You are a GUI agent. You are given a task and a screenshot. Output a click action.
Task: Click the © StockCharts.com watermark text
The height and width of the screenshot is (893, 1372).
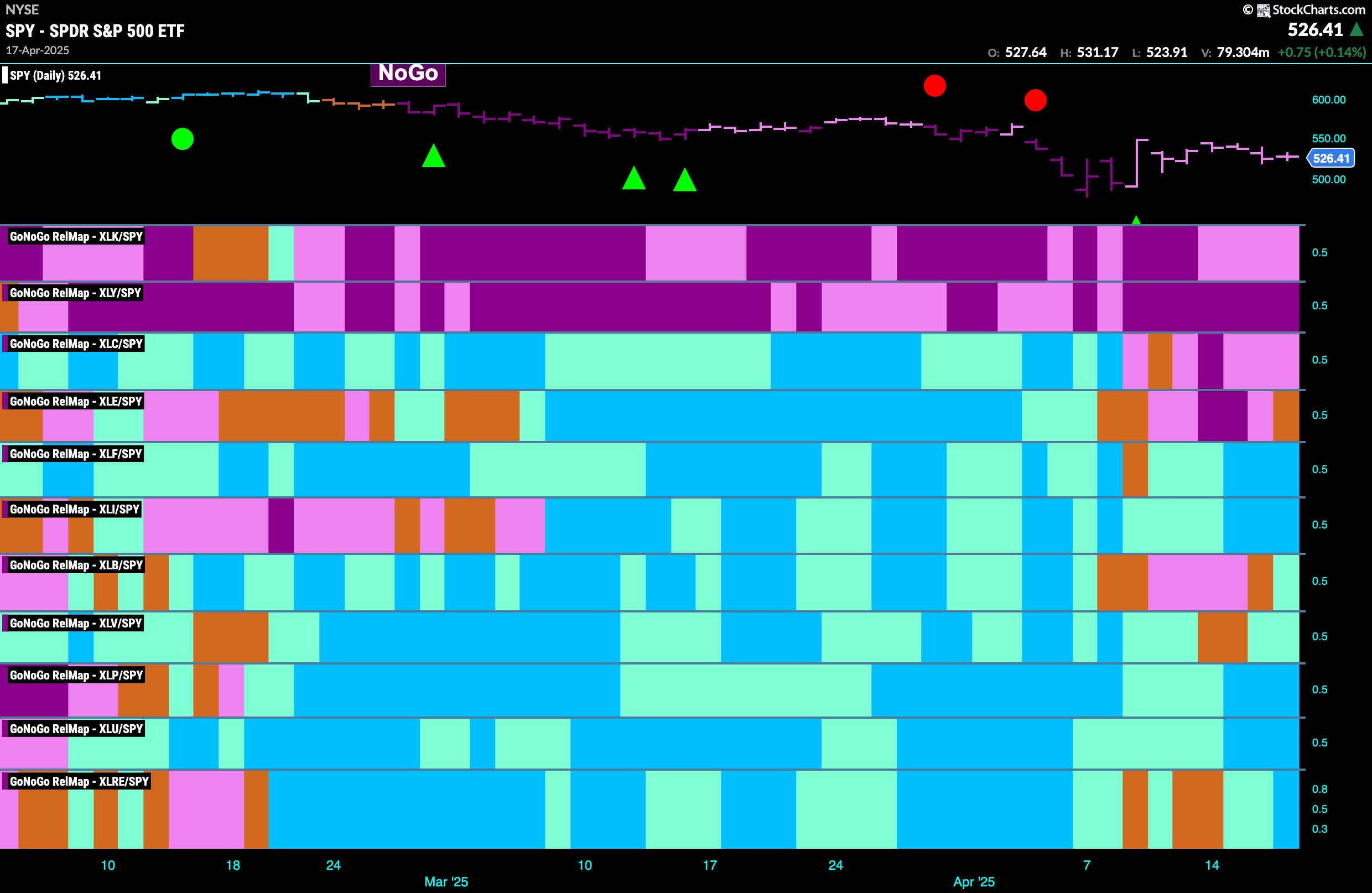tap(1304, 10)
